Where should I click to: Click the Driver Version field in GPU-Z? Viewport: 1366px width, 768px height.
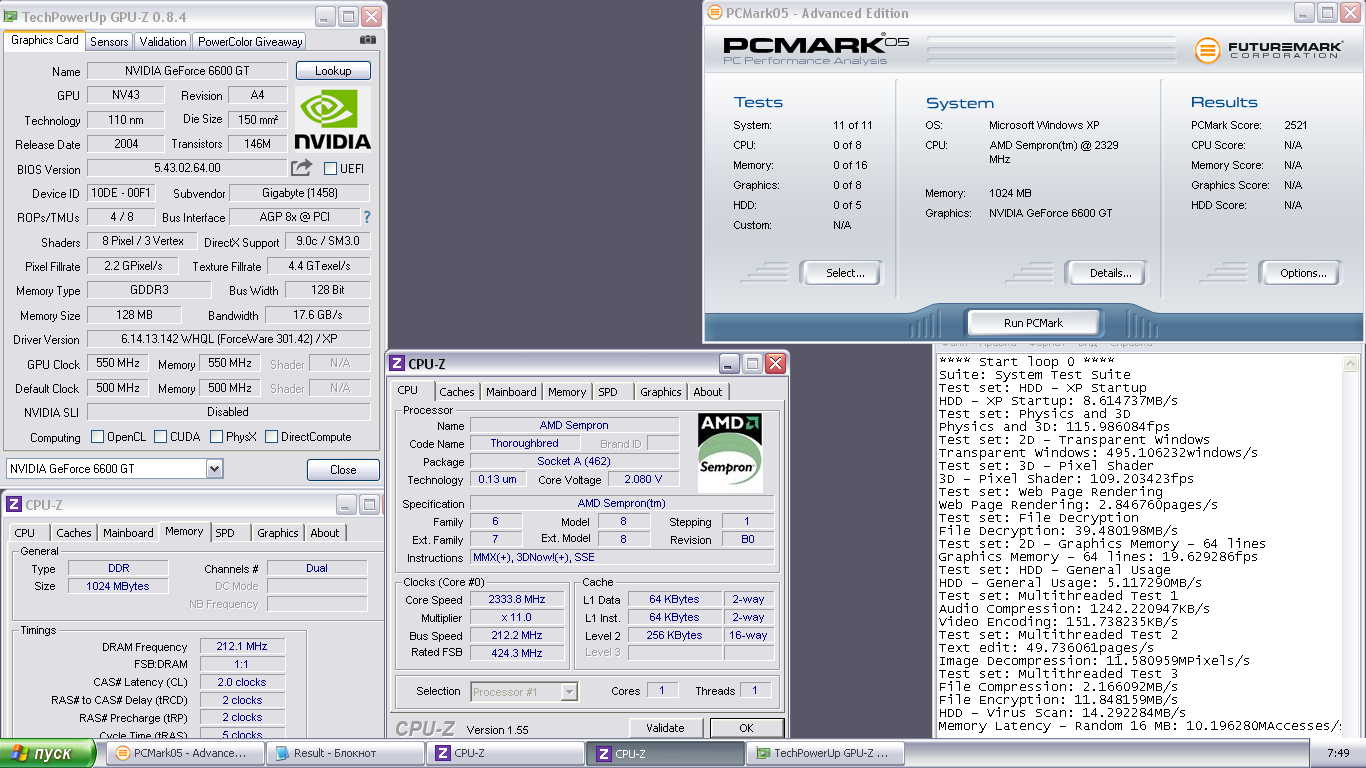point(228,340)
